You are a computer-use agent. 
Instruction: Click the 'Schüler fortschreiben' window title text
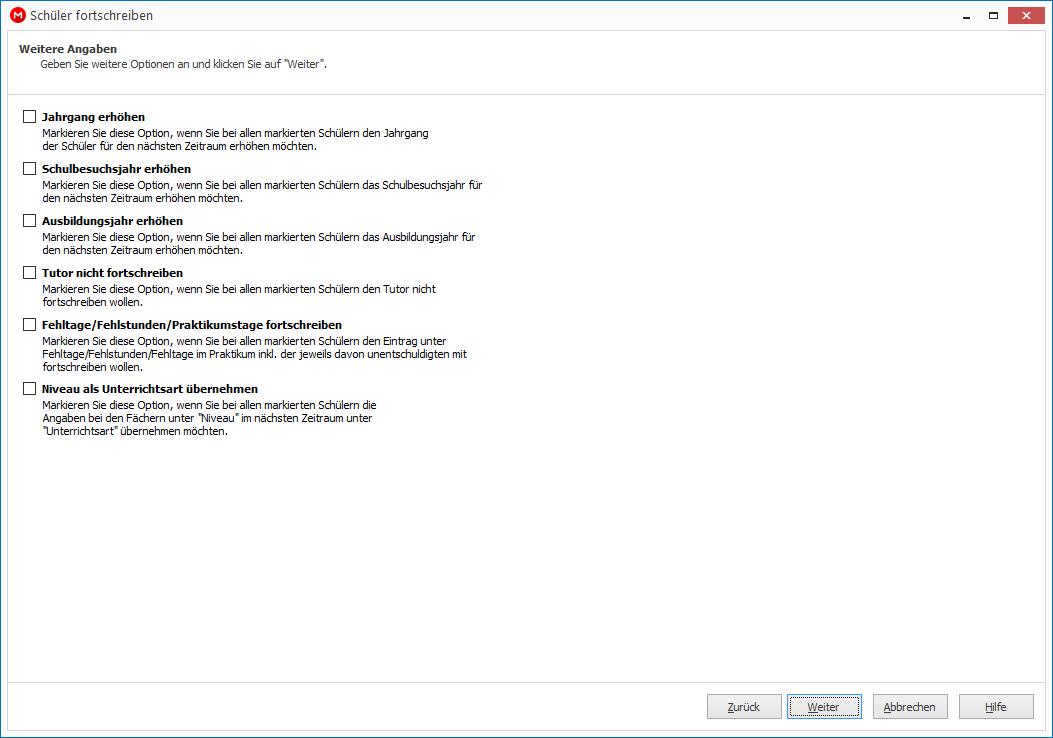click(91, 15)
